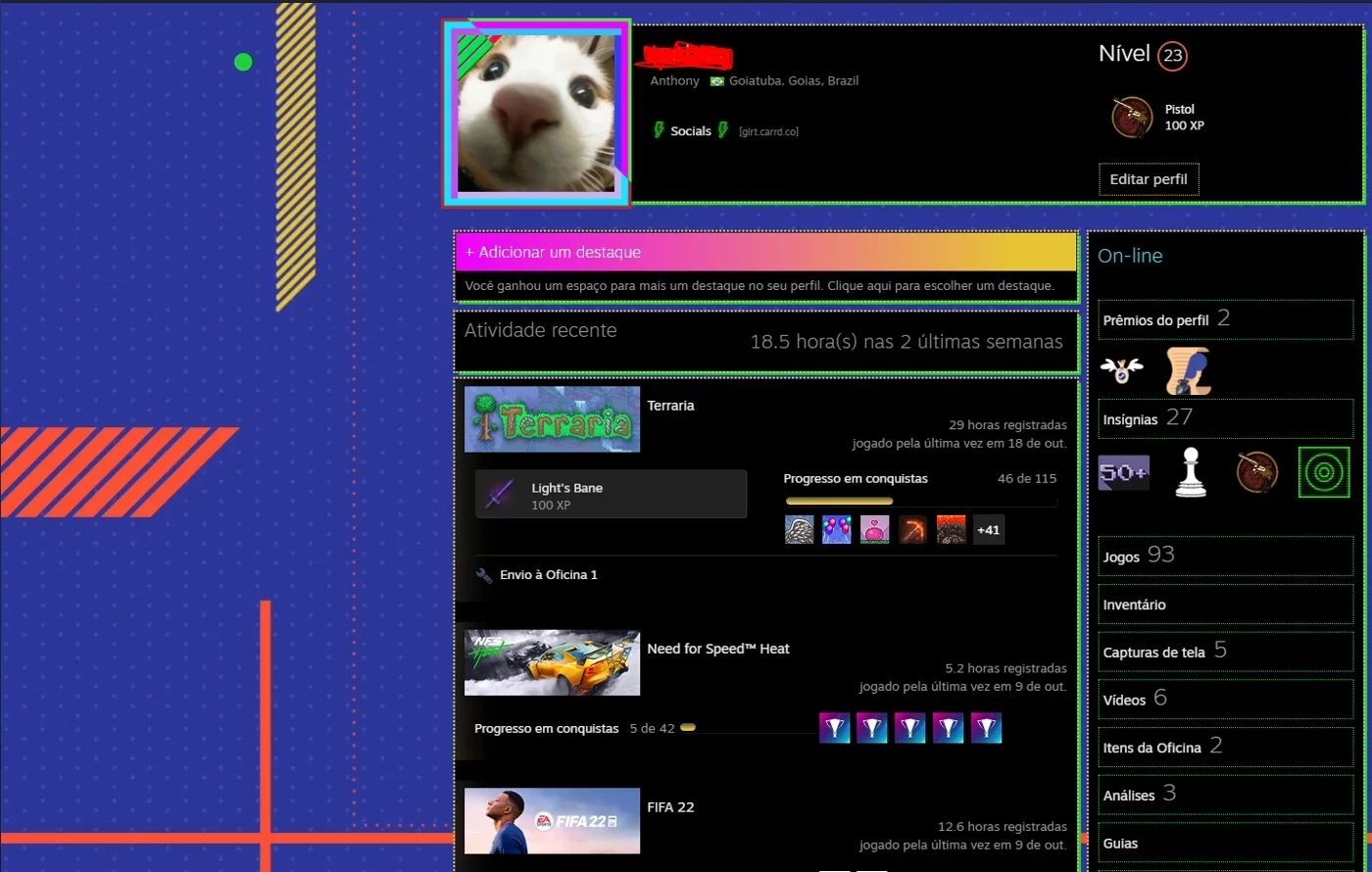Click the pickaxe Terraria achievement icon
Viewport: 1372px width, 872px height.
(x=913, y=530)
